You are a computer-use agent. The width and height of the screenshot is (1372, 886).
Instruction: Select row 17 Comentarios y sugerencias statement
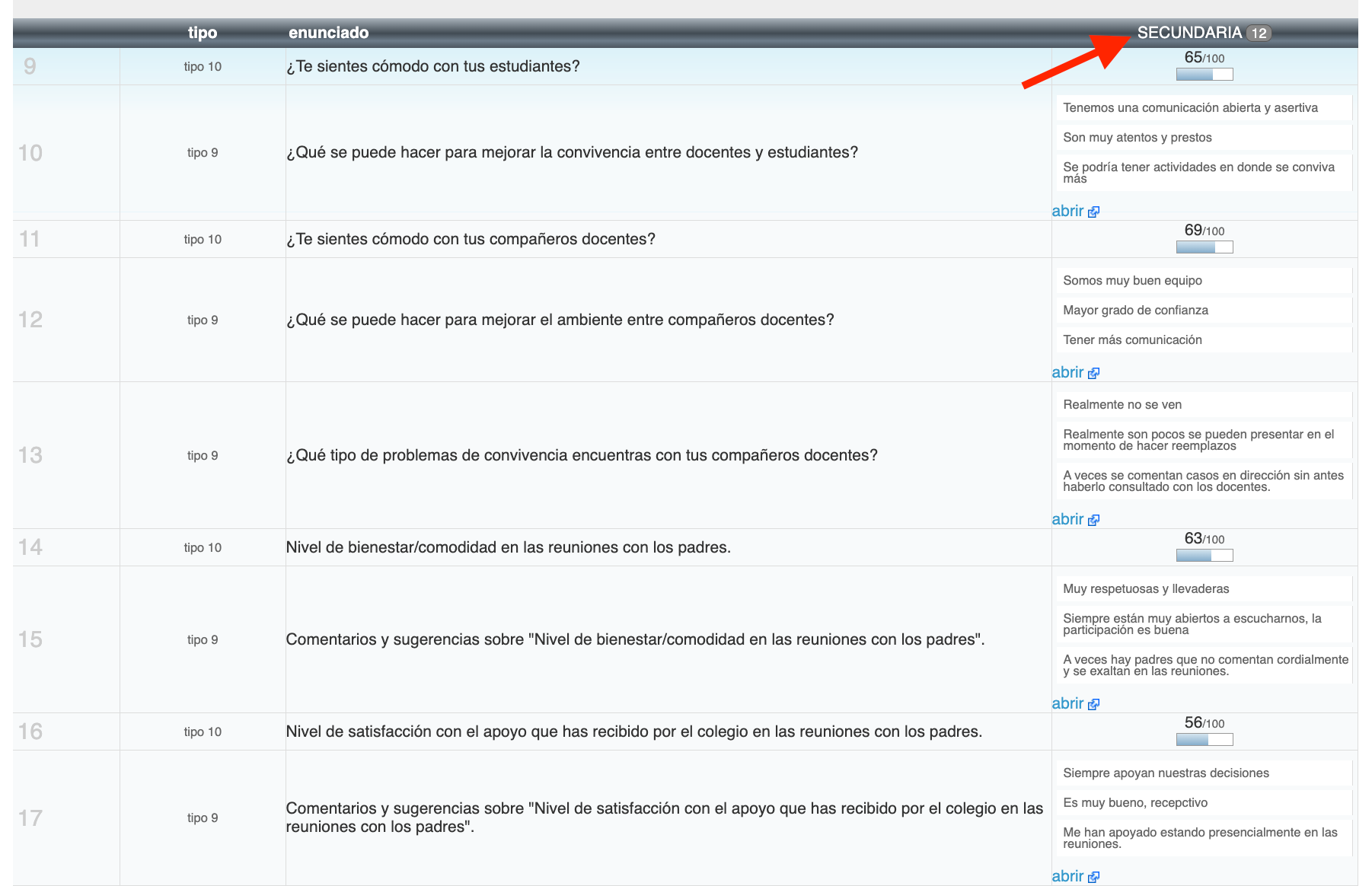tap(664, 817)
